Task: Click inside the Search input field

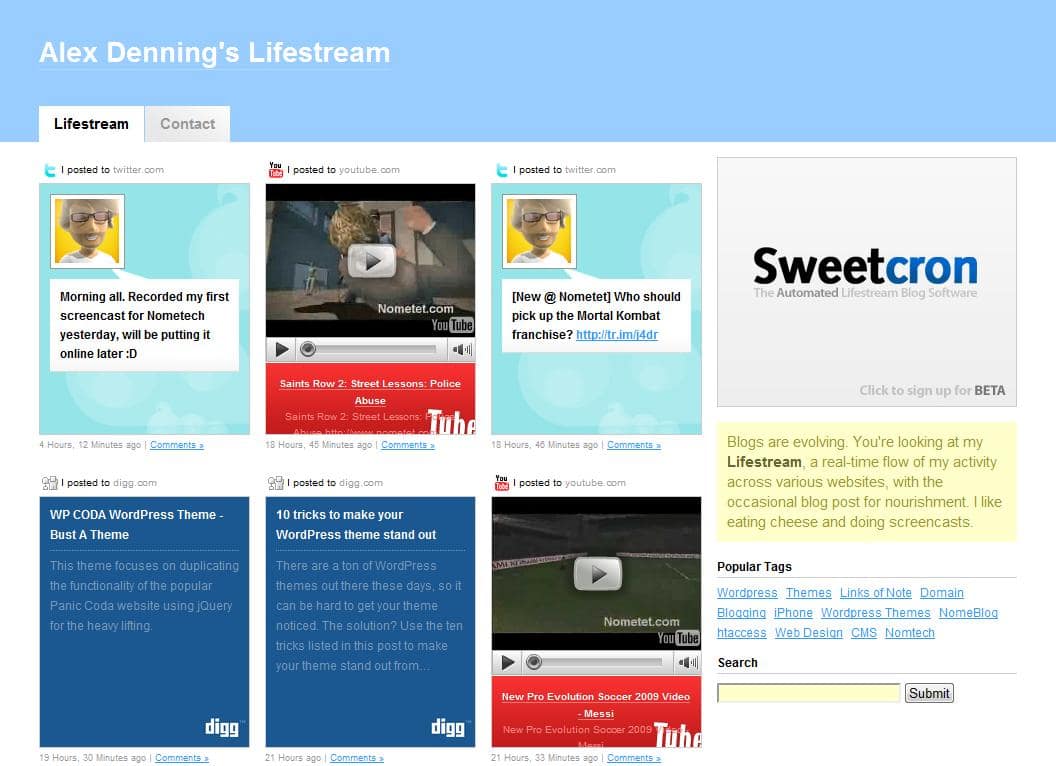Action: click(808, 692)
